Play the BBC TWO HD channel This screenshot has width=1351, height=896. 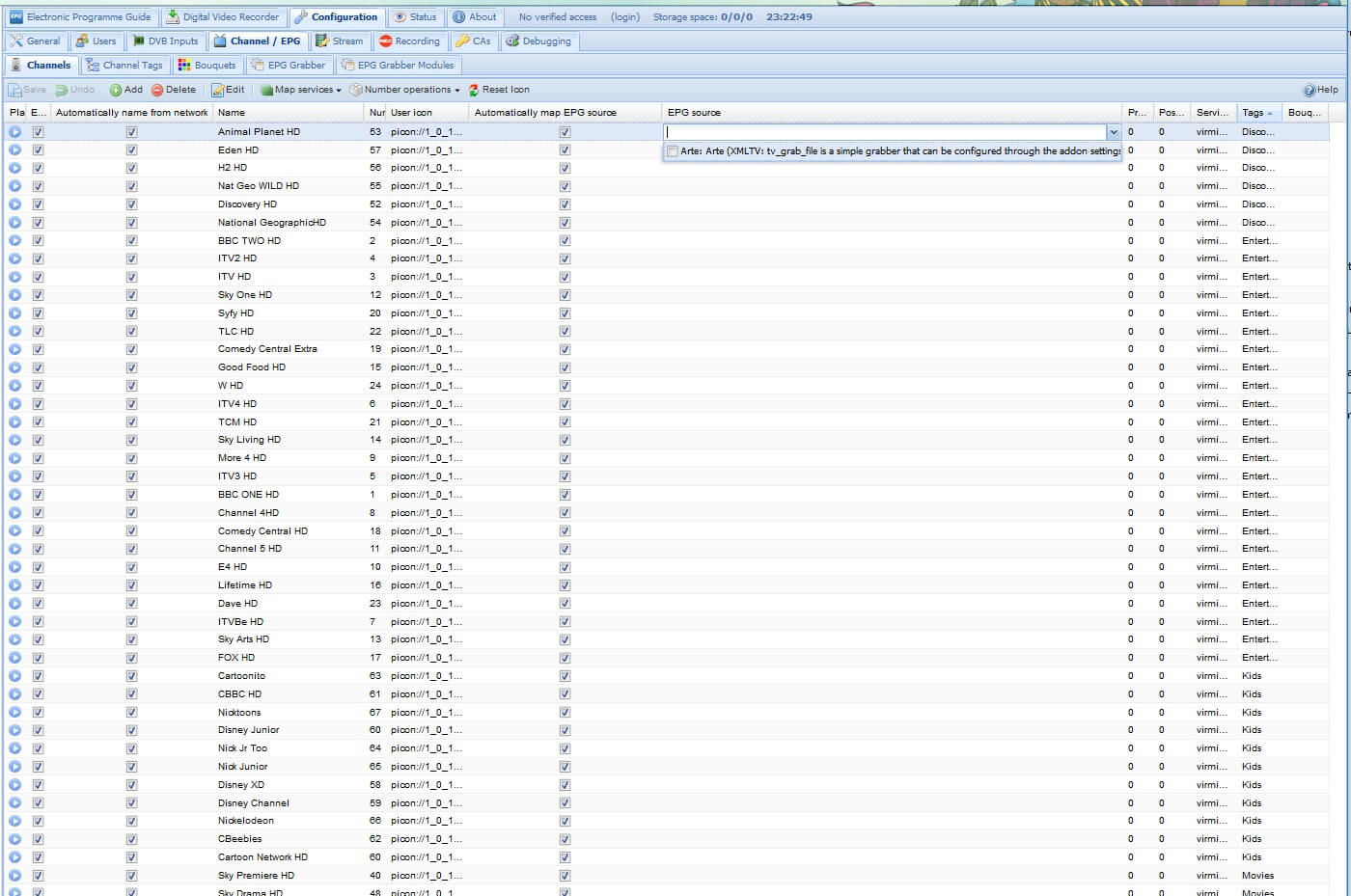15,241
